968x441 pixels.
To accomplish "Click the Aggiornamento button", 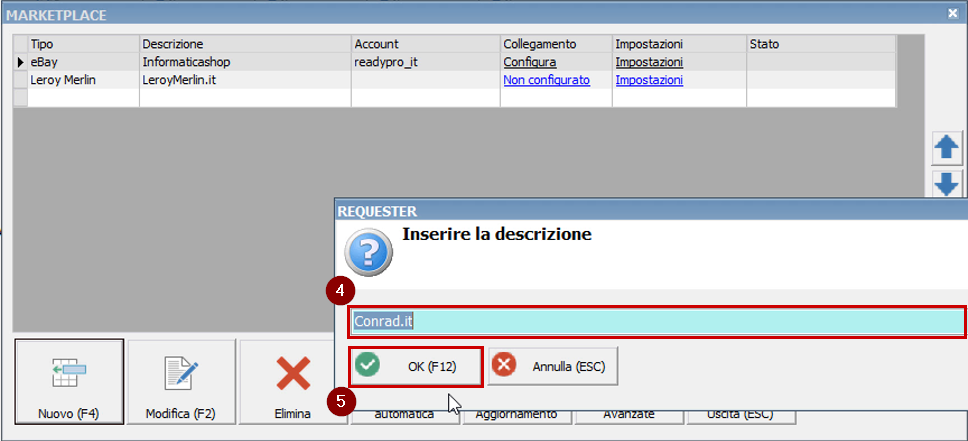I will point(517,417).
